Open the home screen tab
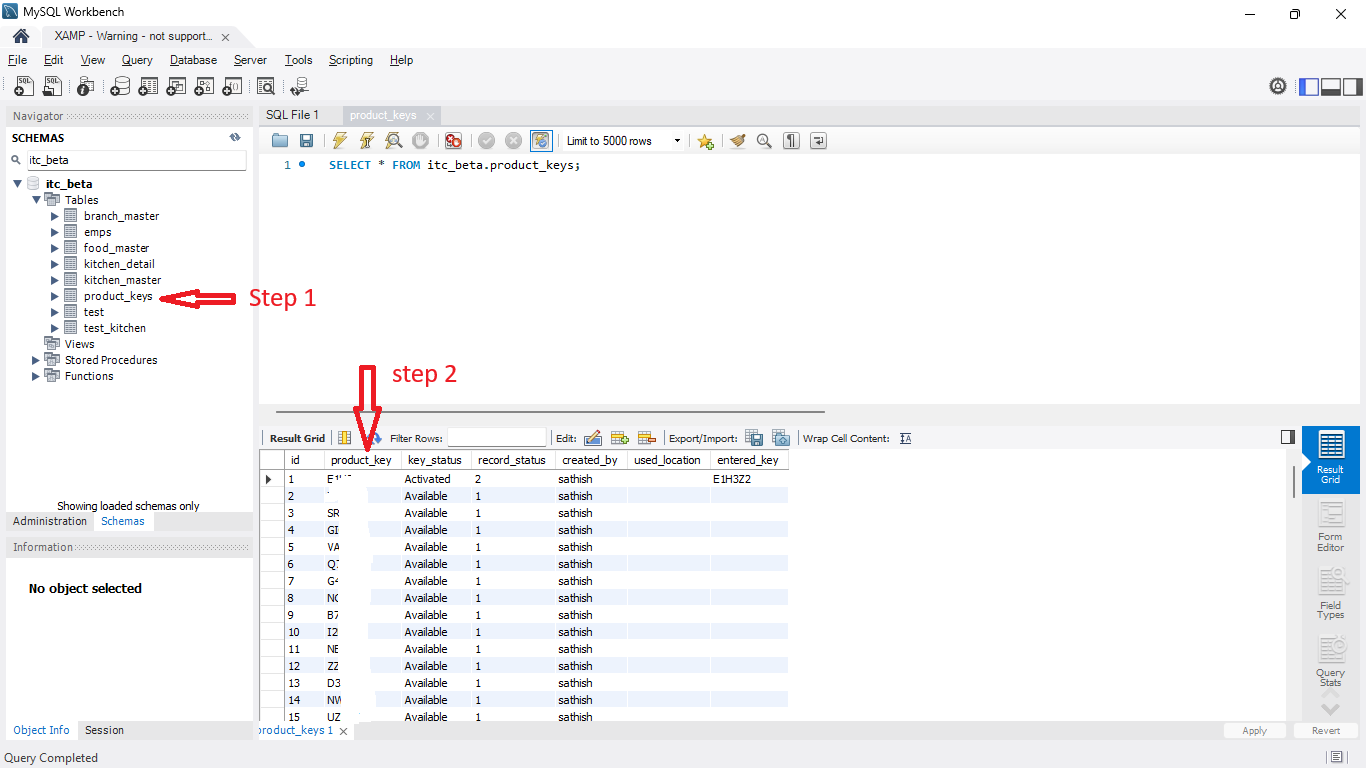This screenshot has height=768, width=1366. pos(20,35)
